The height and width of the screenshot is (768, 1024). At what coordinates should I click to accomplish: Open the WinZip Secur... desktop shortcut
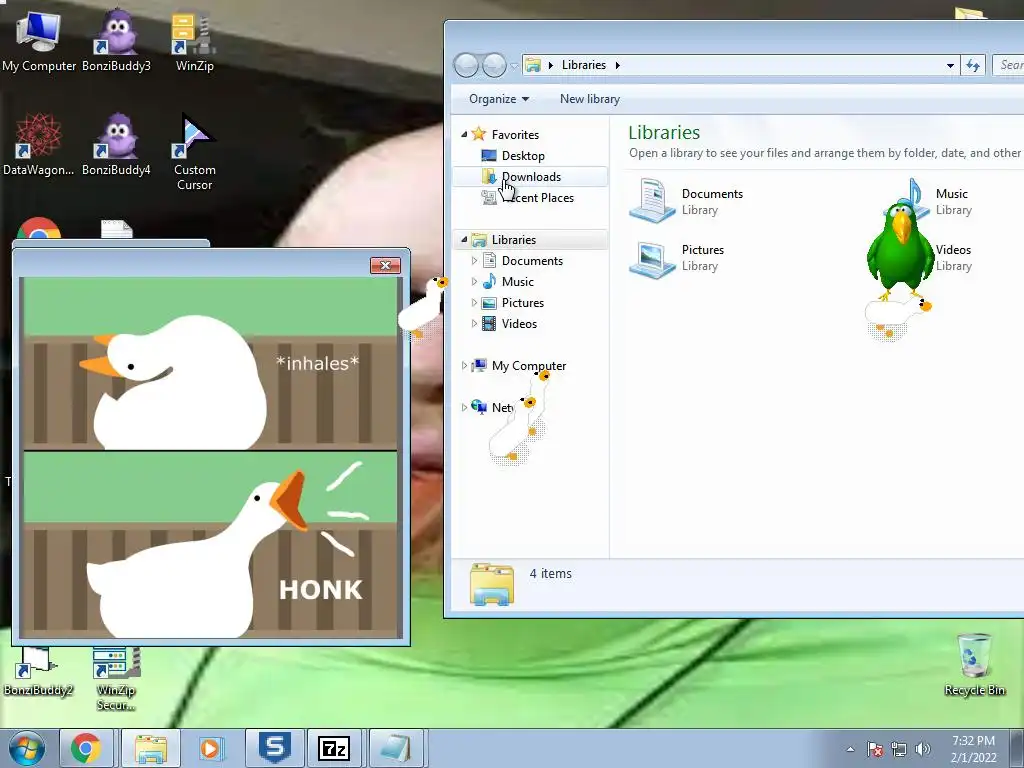(x=116, y=679)
